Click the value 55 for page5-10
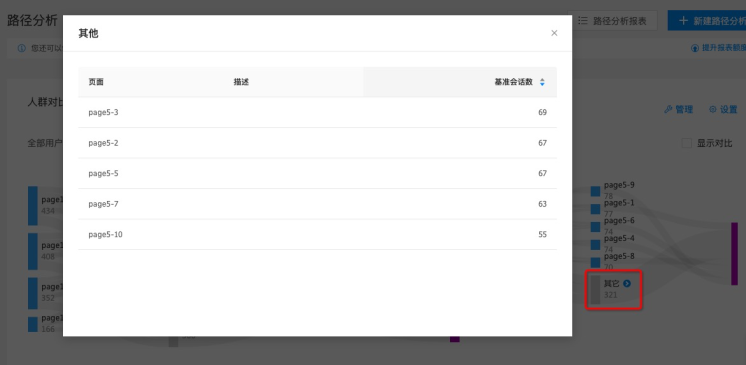Screen dimensions: 746x365 pyautogui.click(x=542, y=234)
